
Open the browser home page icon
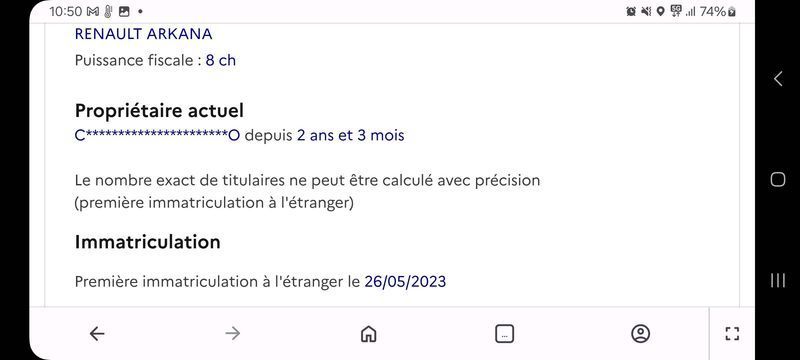pos(368,334)
